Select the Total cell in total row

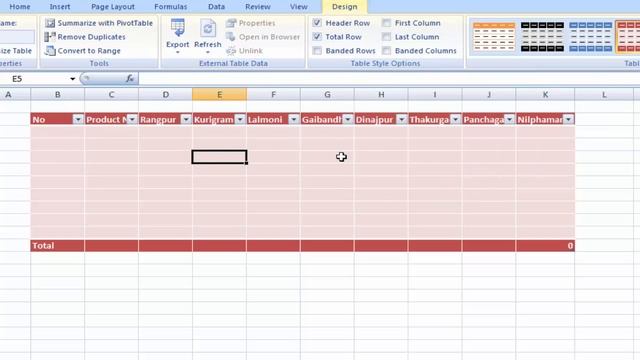coord(58,245)
